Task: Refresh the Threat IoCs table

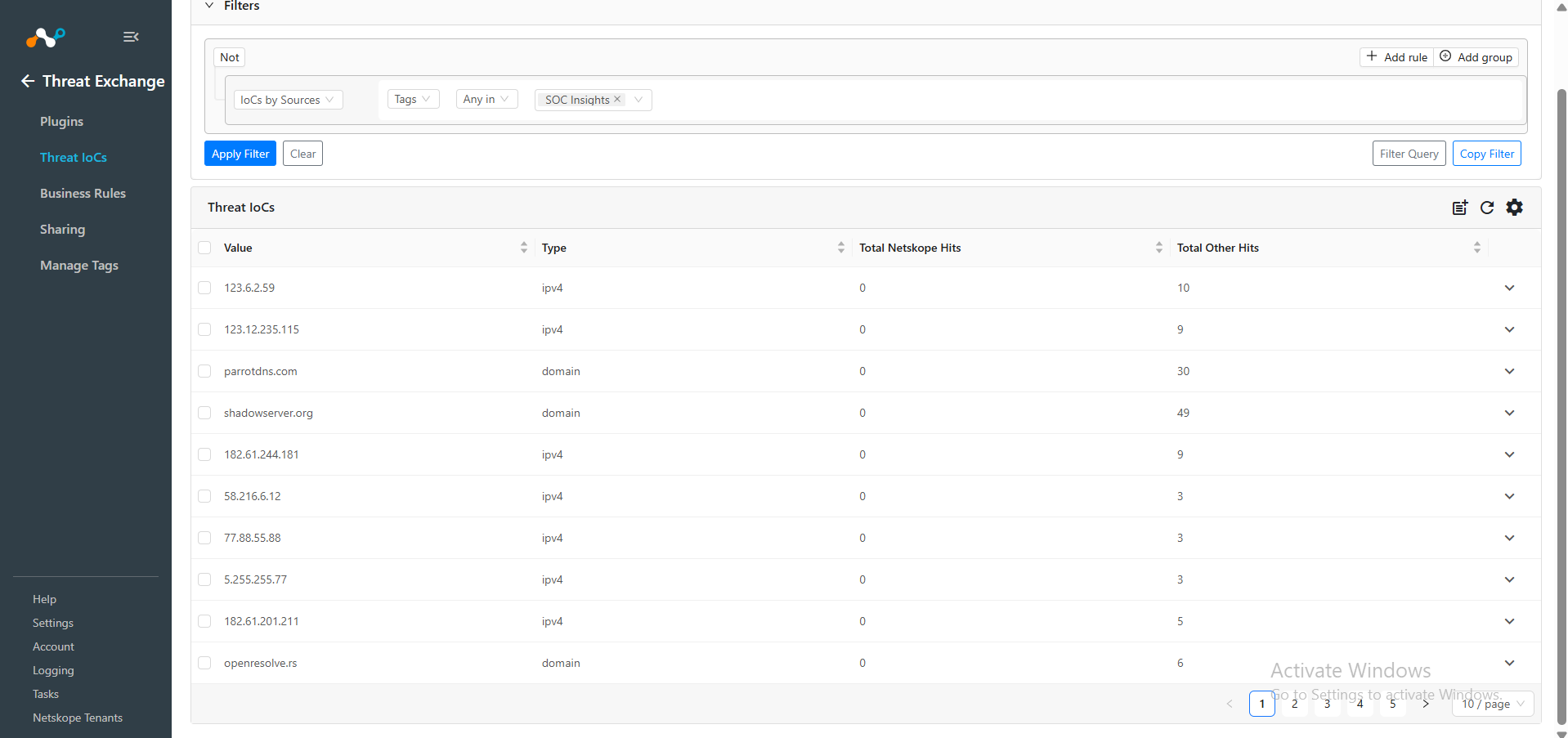Action: [x=1487, y=208]
